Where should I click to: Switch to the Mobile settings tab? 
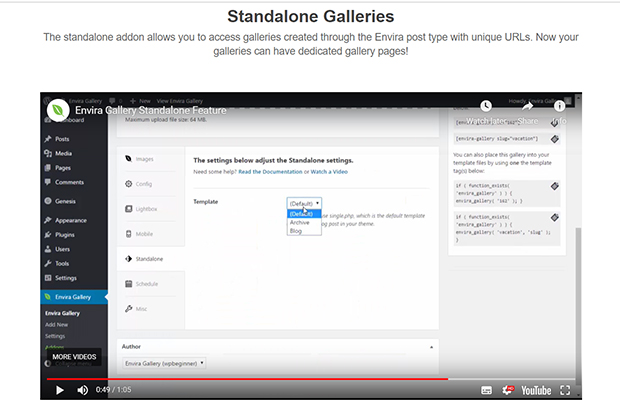click(151, 234)
